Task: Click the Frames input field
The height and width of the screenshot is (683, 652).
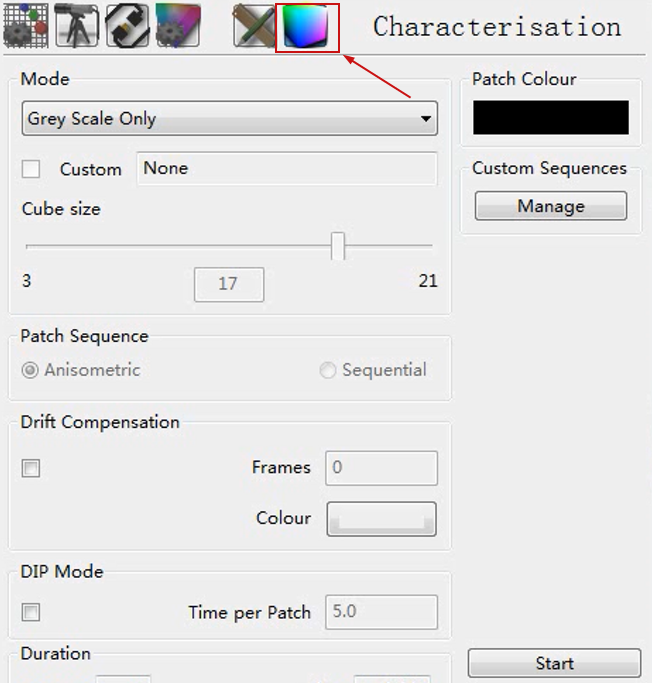Action: click(x=382, y=468)
